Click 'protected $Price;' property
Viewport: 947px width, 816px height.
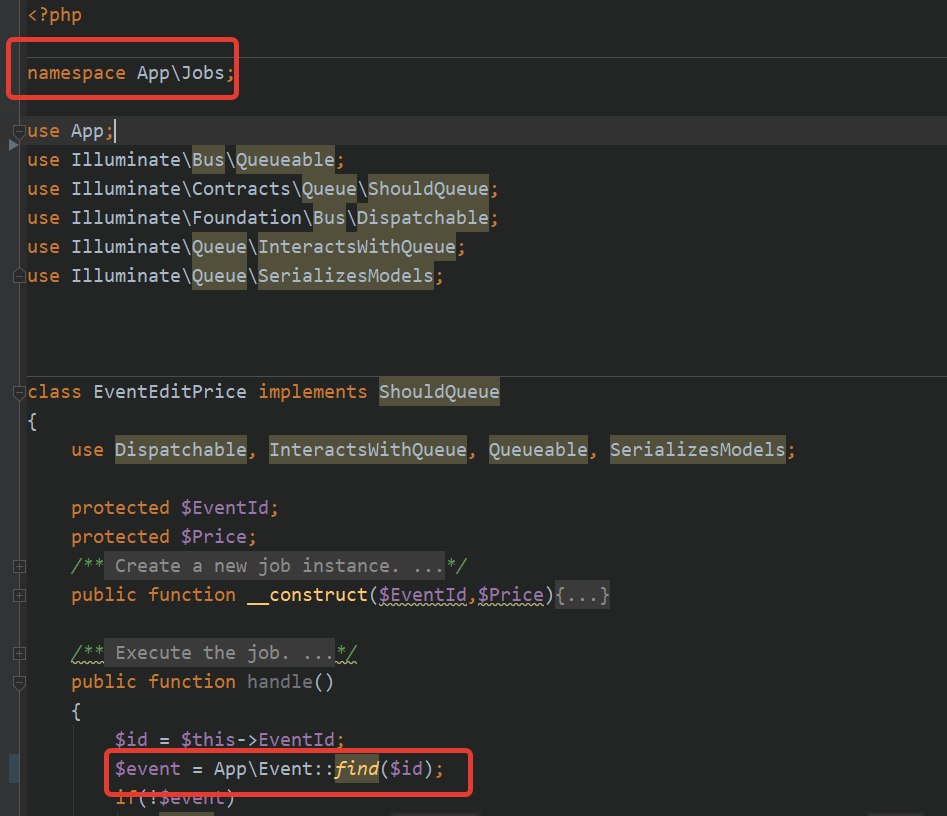tap(164, 537)
